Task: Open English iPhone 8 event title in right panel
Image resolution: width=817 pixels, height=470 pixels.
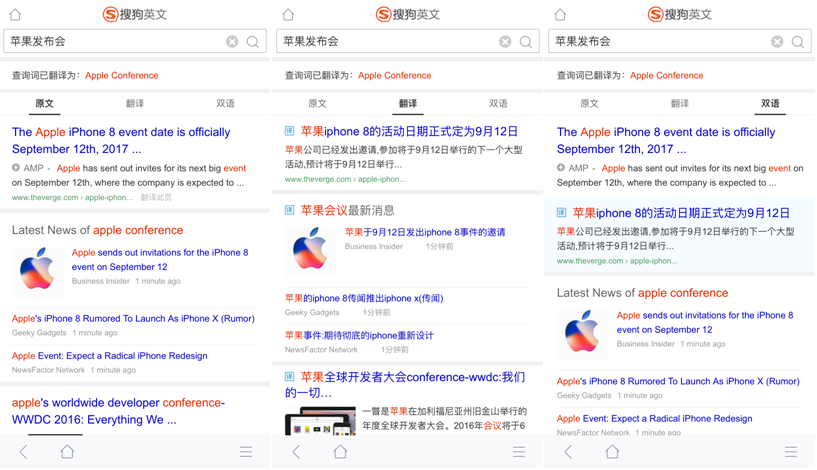Action: click(x=666, y=140)
